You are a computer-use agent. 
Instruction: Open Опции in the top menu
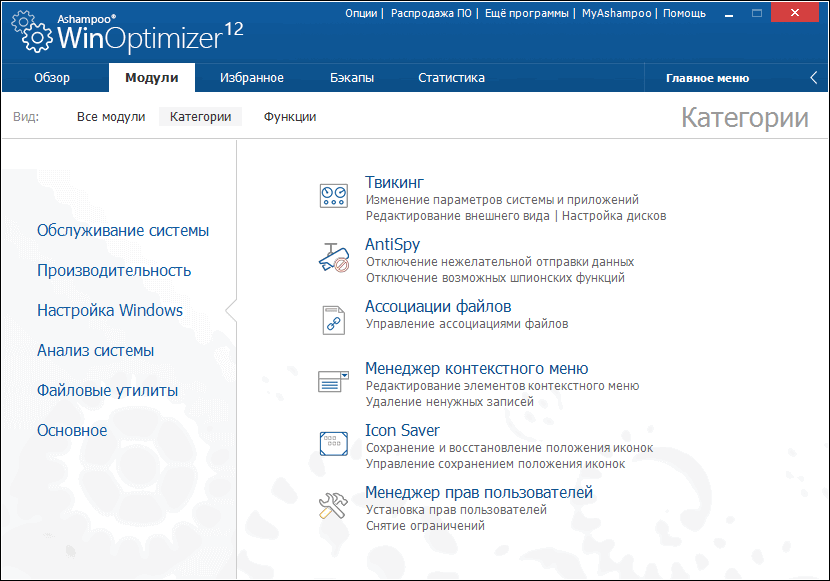tap(361, 13)
